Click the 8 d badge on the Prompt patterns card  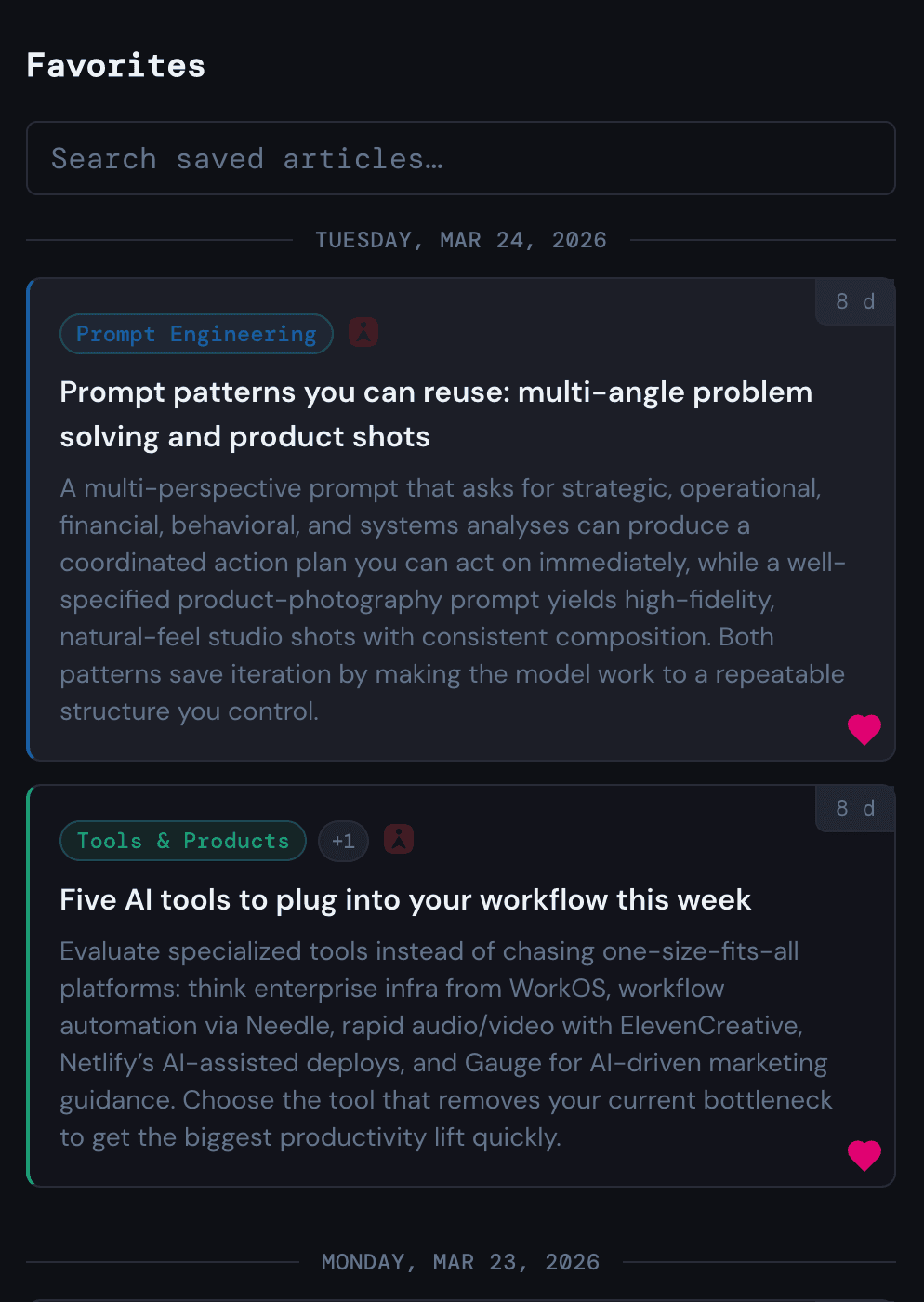click(x=854, y=301)
